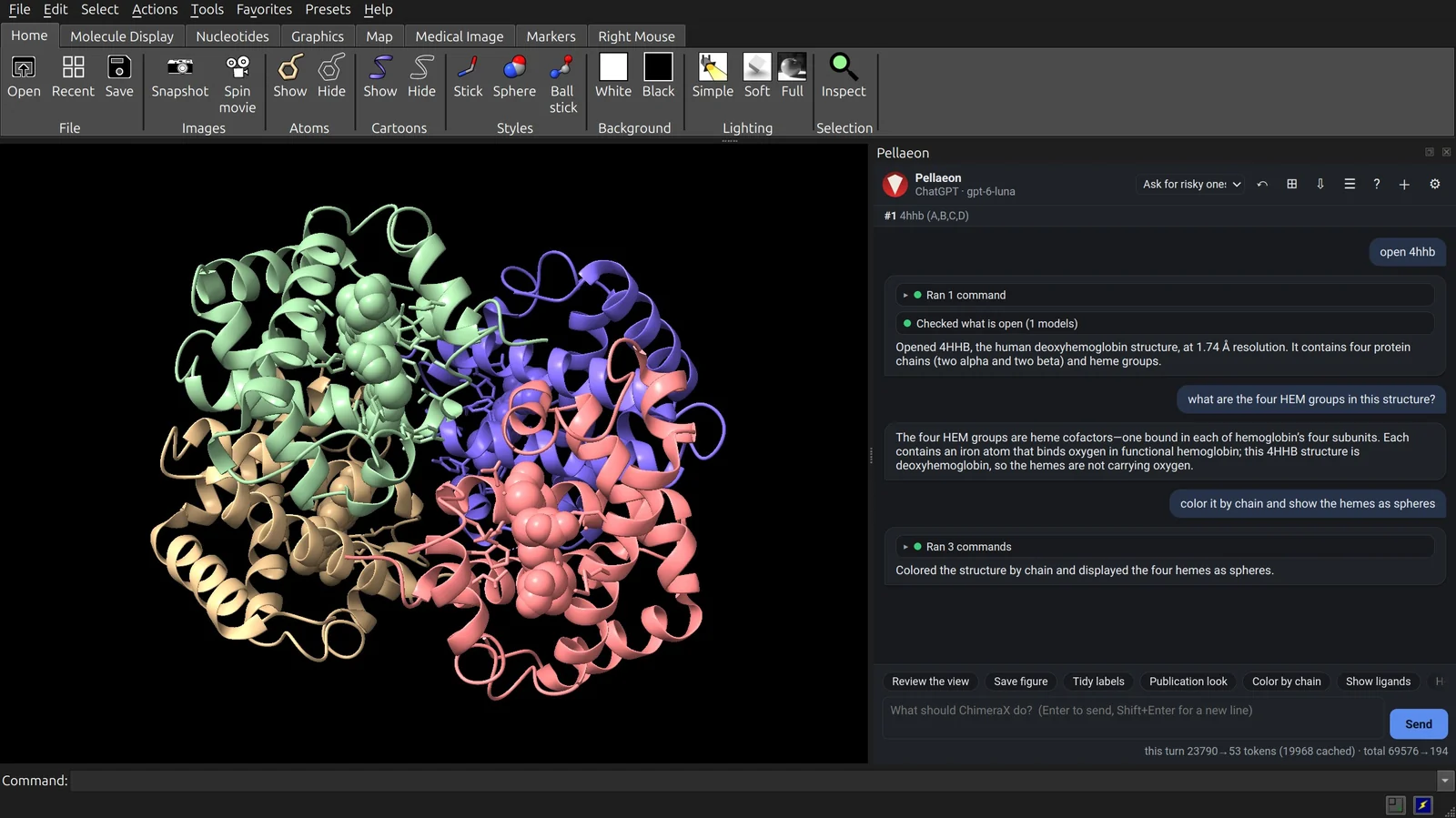This screenshot has height=818, width=1456.
Task: Hide cartoons using ribbon icon
Action: [x=421, y=67]
